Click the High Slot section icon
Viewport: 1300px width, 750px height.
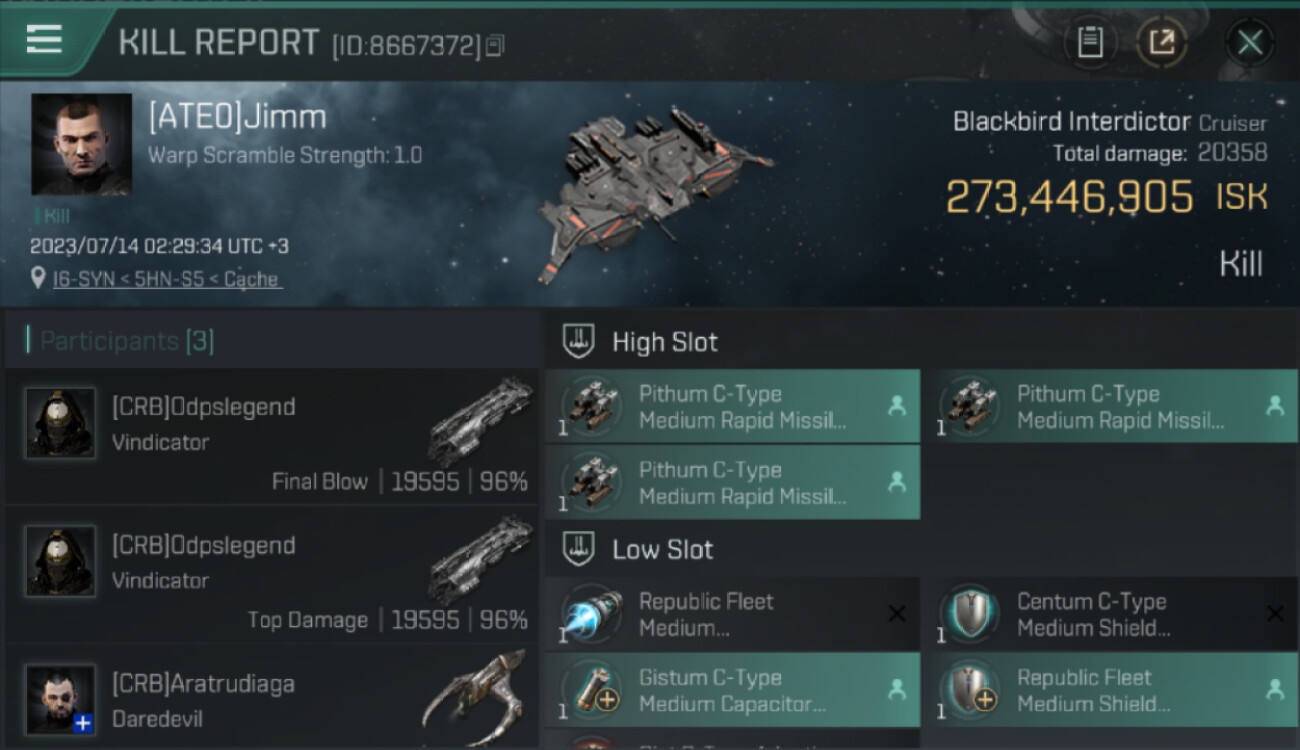point(580,341)
